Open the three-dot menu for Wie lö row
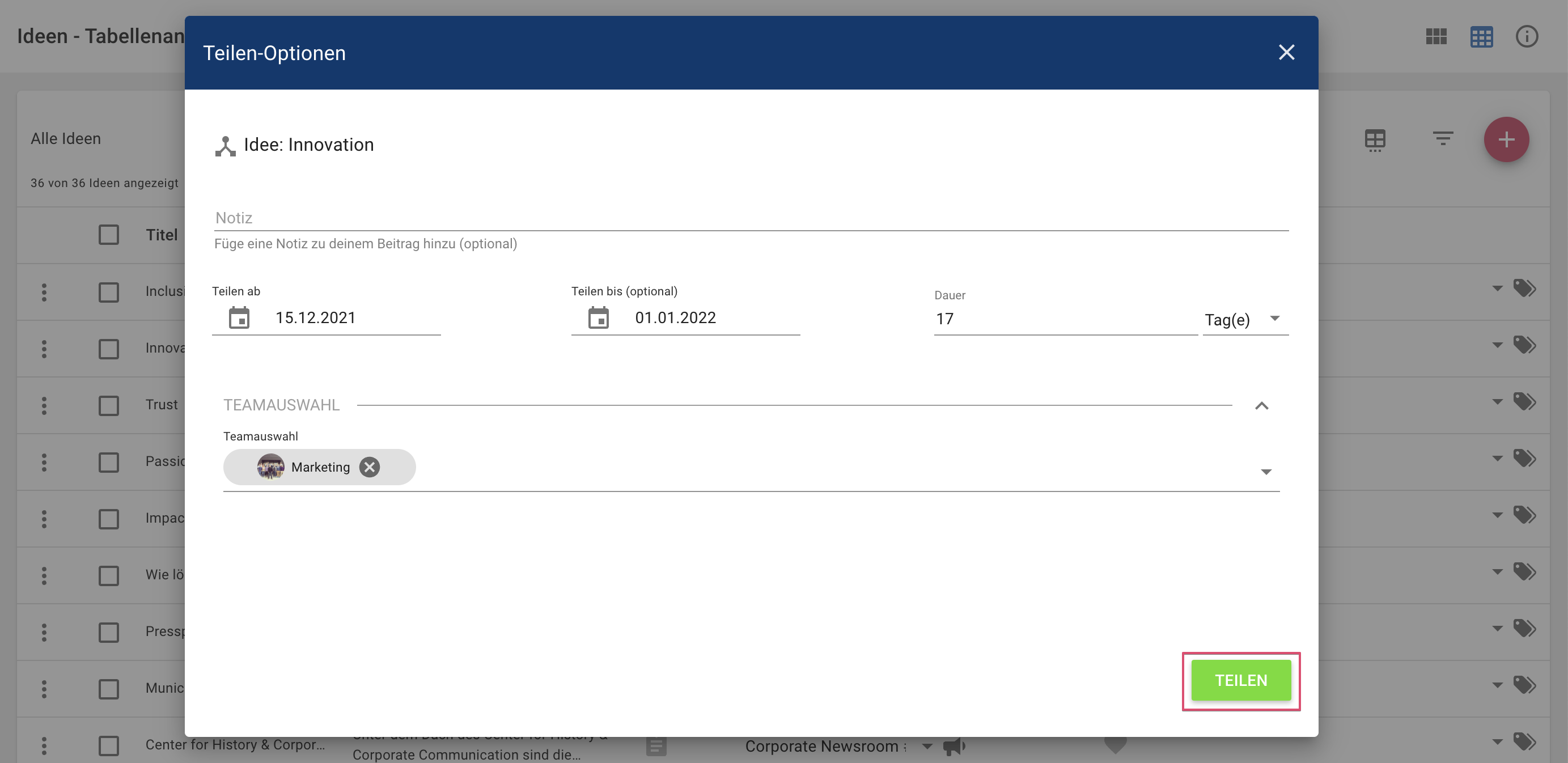Viewport: 1568px width, 763px height. click(x=44, y=575)
